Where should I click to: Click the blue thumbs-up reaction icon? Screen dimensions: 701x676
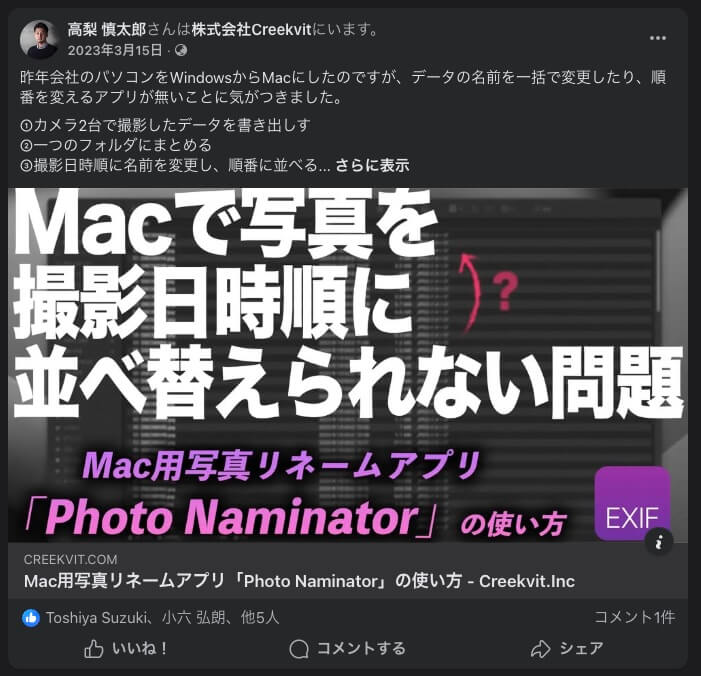(x=31, y=618)
